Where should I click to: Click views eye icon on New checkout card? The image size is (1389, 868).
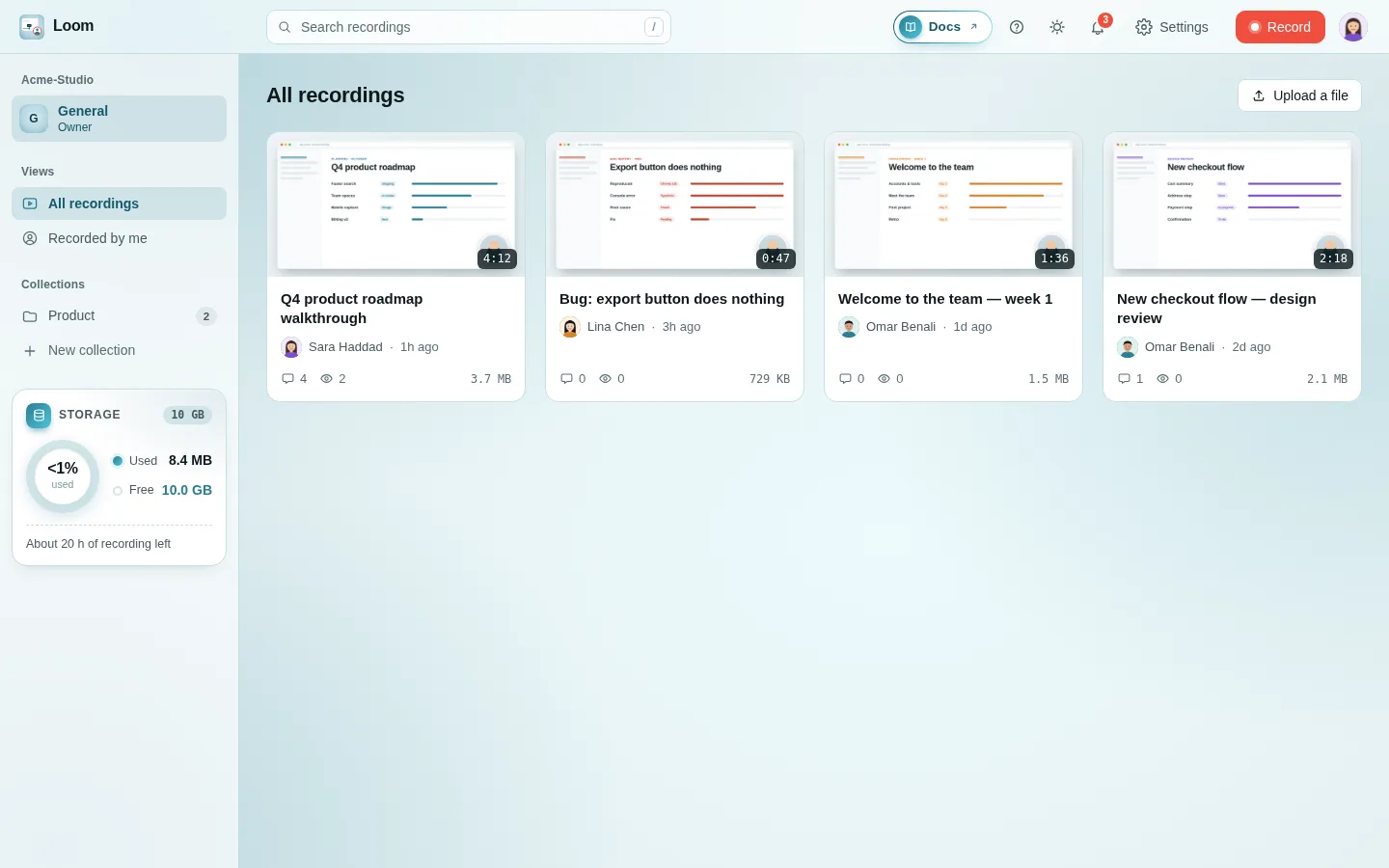click(1162, 379)
